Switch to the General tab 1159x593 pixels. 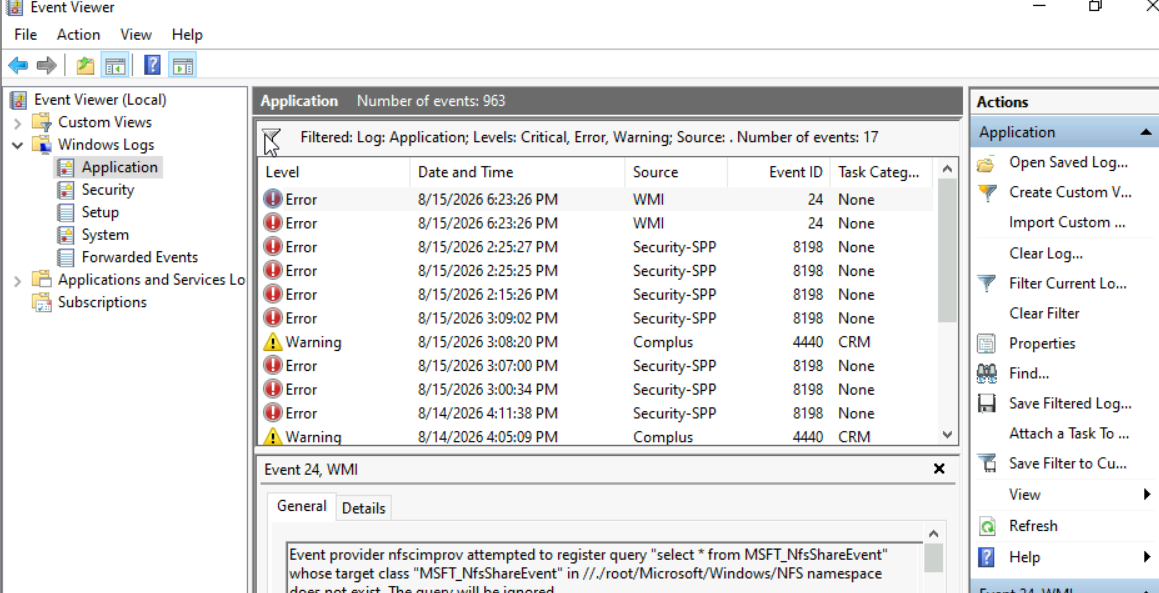[x=302, y=506]
